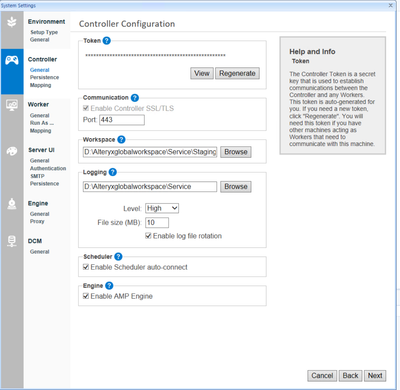Open Server UI SMTP page

[x=37, y=176]
